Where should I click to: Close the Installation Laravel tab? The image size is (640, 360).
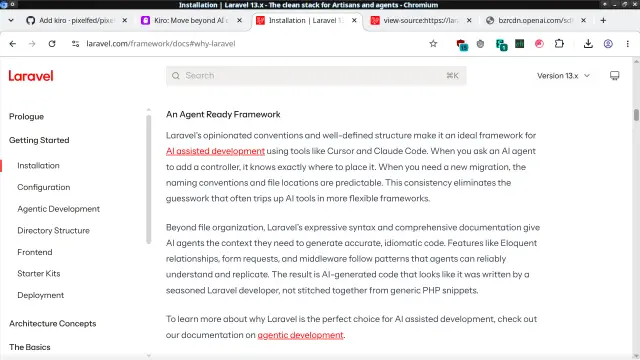tap(354, 20)
